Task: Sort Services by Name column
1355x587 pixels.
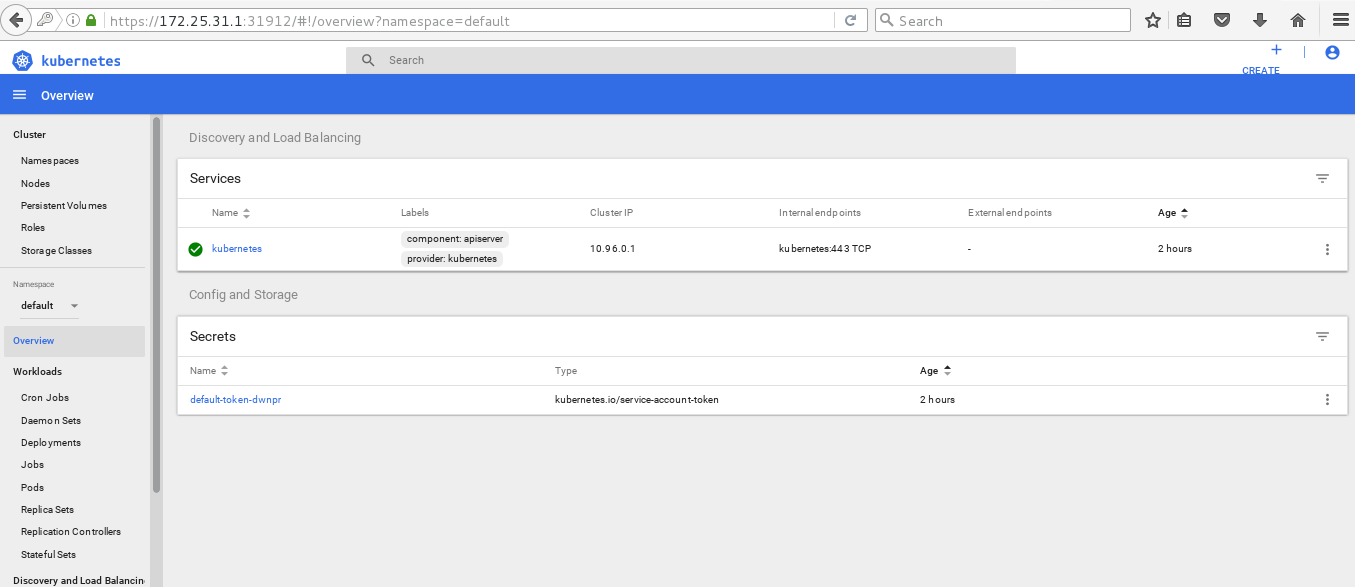Action: (231, 213)
